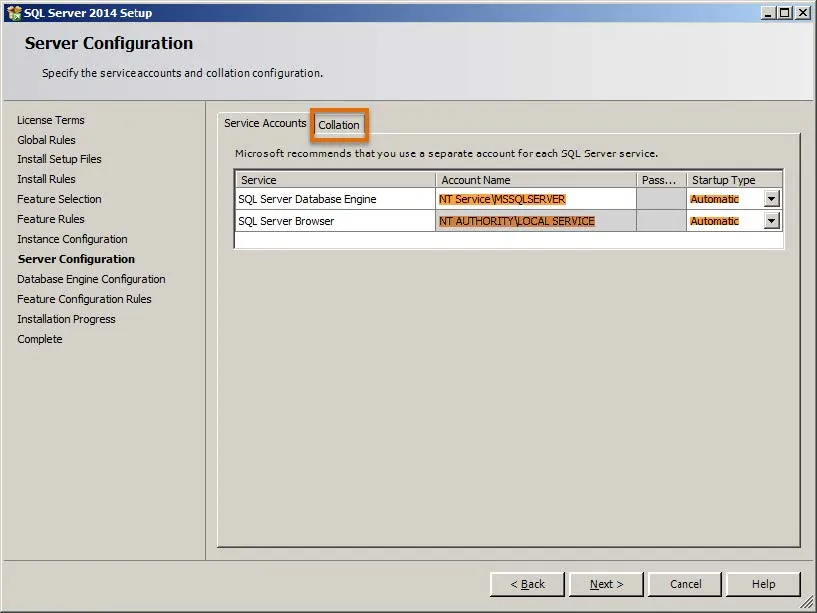Click the NT Service\MSSQLSERVER account name cell
The width and height of the screenshot is (817, 613).
click(x=536, y=199)
